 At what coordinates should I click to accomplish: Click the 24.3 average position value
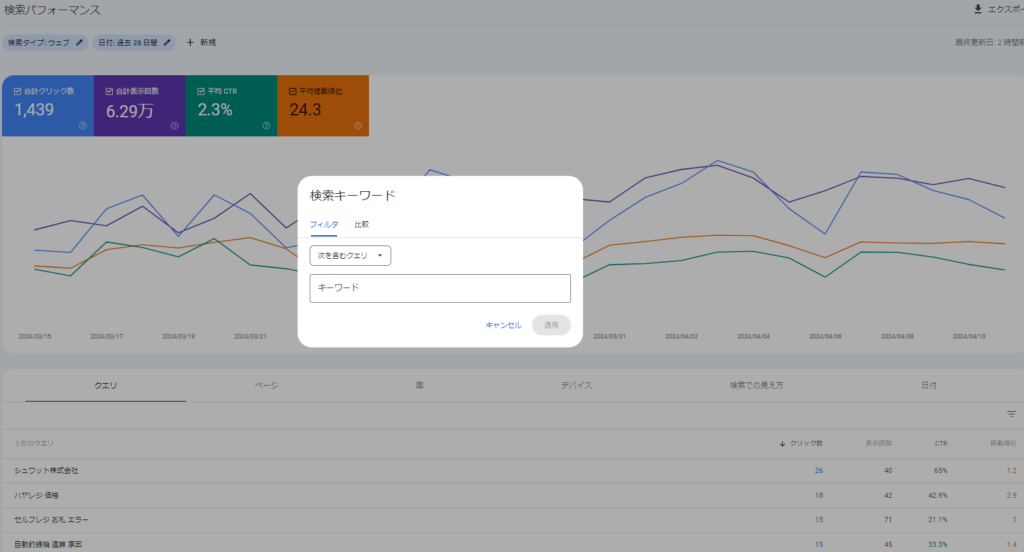pos(305,110)
